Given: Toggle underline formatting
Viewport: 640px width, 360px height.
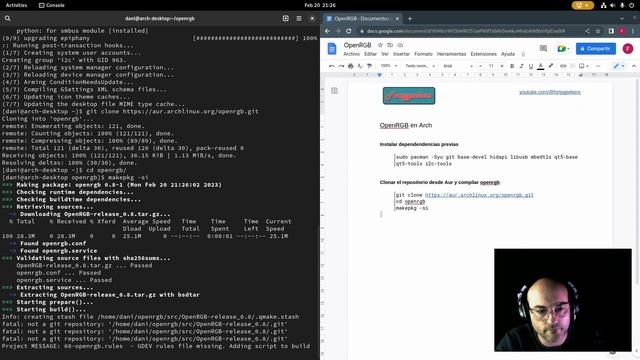Looking at the screenshot, I should coord(531,66).
